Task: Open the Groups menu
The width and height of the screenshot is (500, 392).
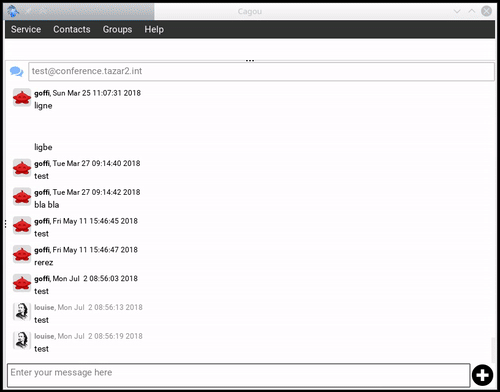Action: pyautogui.click(x=117, y=29)
